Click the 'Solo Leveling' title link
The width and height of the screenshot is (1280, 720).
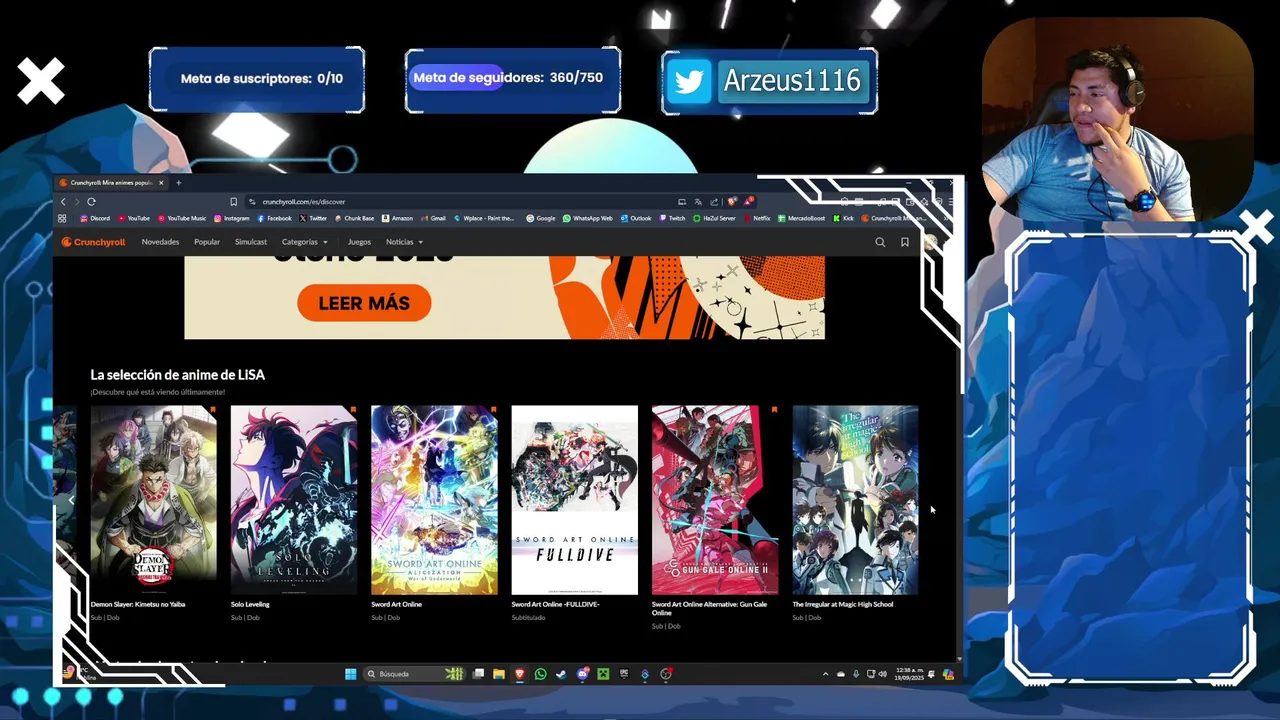250,604
